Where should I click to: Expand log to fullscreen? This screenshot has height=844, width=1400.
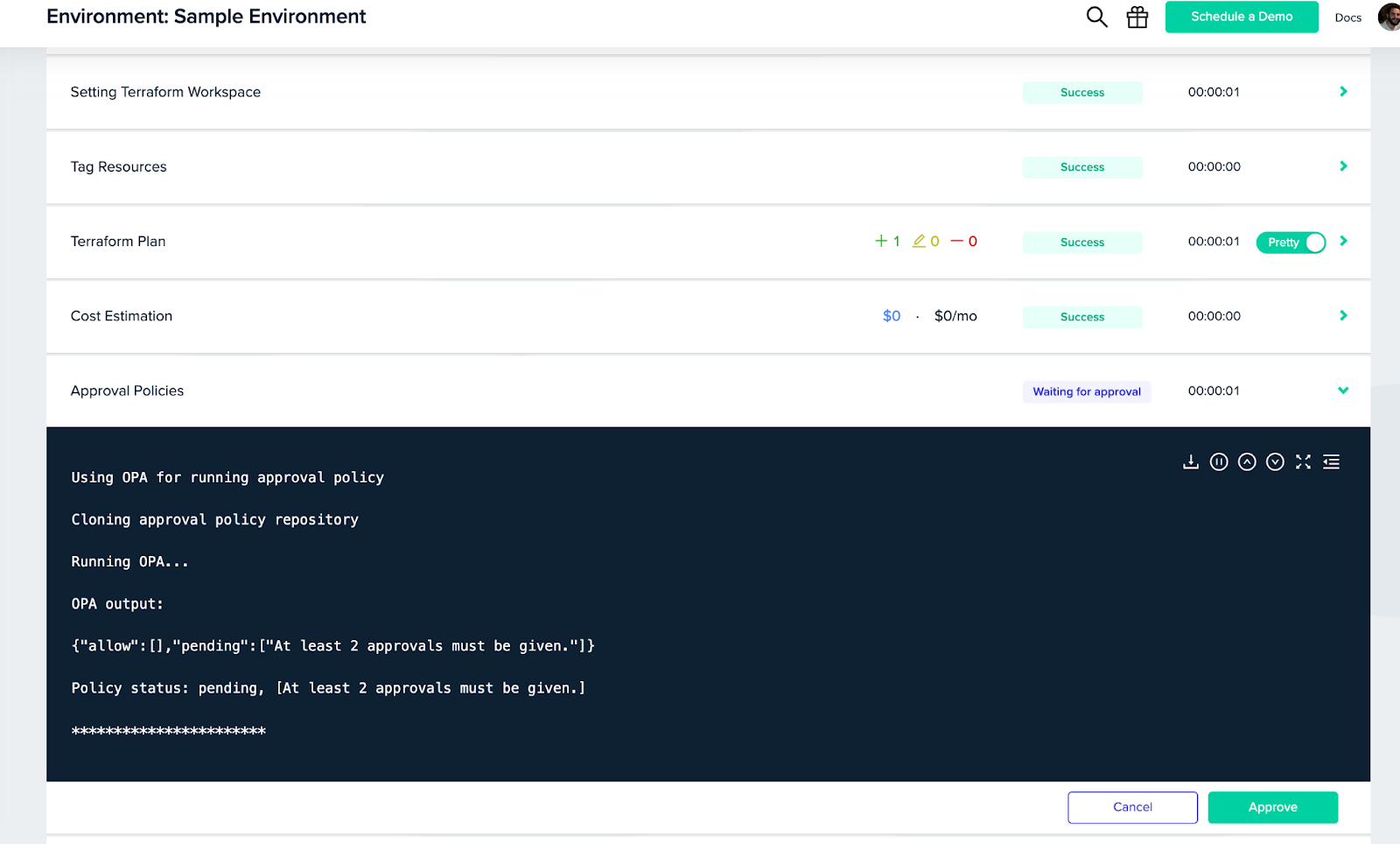tap(1303, 461)
